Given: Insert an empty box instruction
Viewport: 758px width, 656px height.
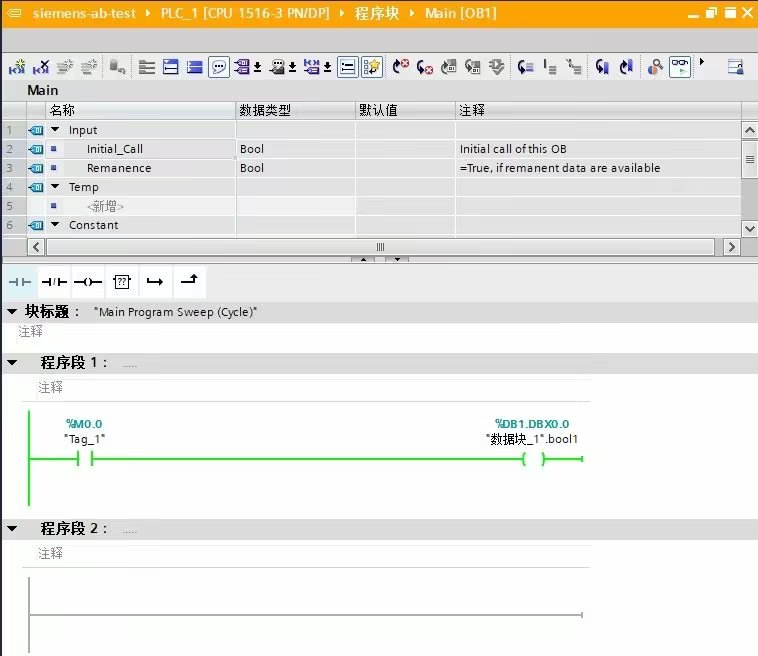Looking at the screenshot, I should click(122, 283).
